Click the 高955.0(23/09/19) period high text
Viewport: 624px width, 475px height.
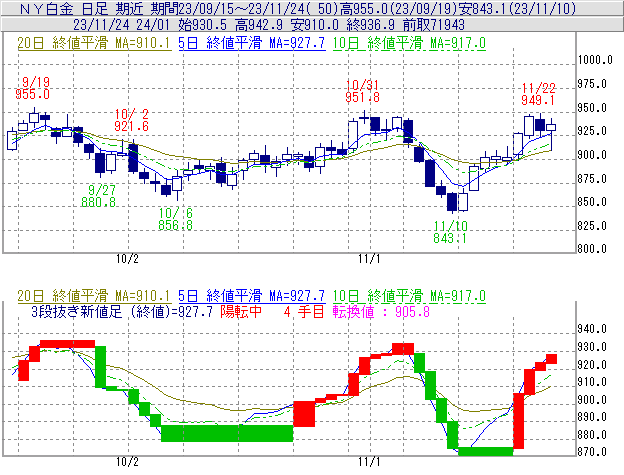(398, 8)
